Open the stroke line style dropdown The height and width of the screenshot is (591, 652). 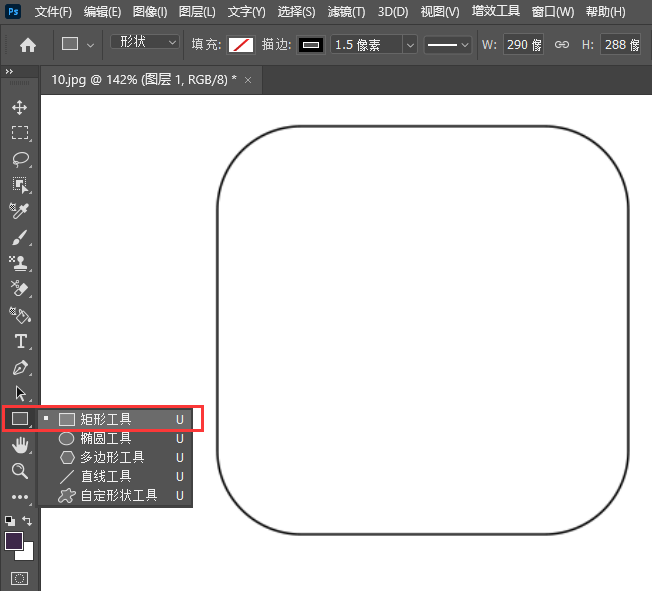coord(448,45)
